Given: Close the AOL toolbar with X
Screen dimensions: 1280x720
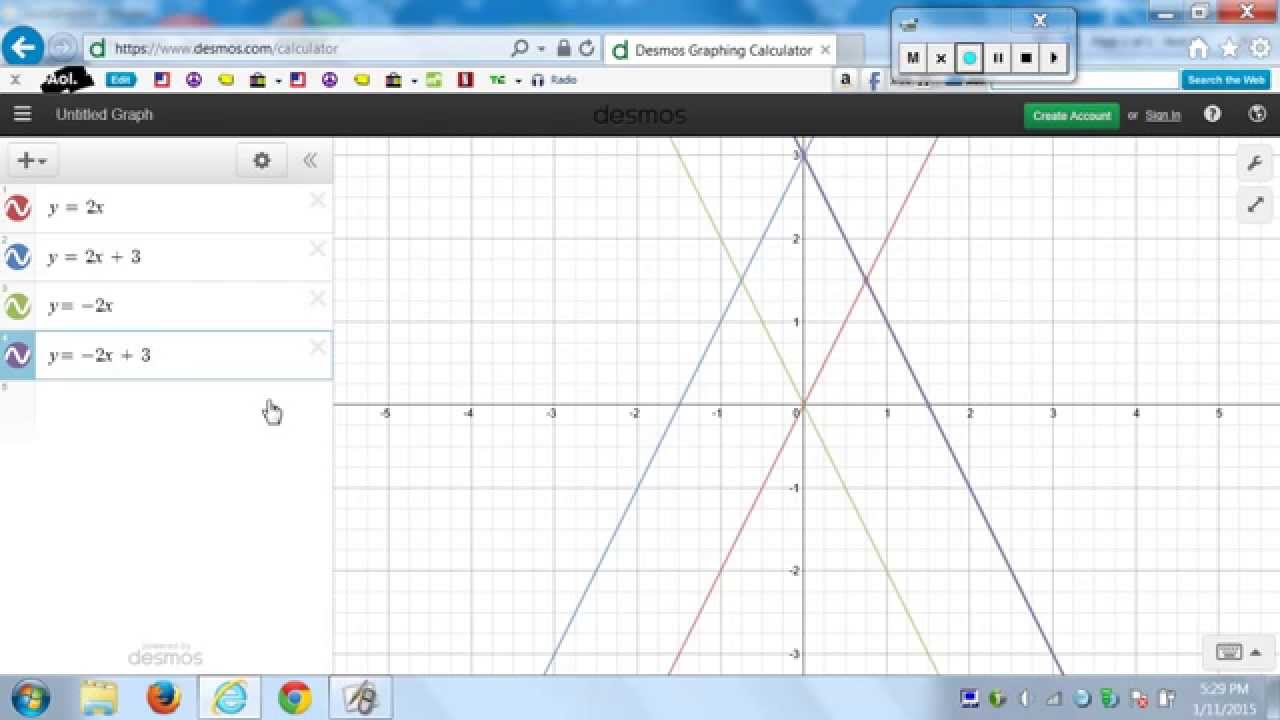Looking at the screenshot, I should click(x=15, y=79).
